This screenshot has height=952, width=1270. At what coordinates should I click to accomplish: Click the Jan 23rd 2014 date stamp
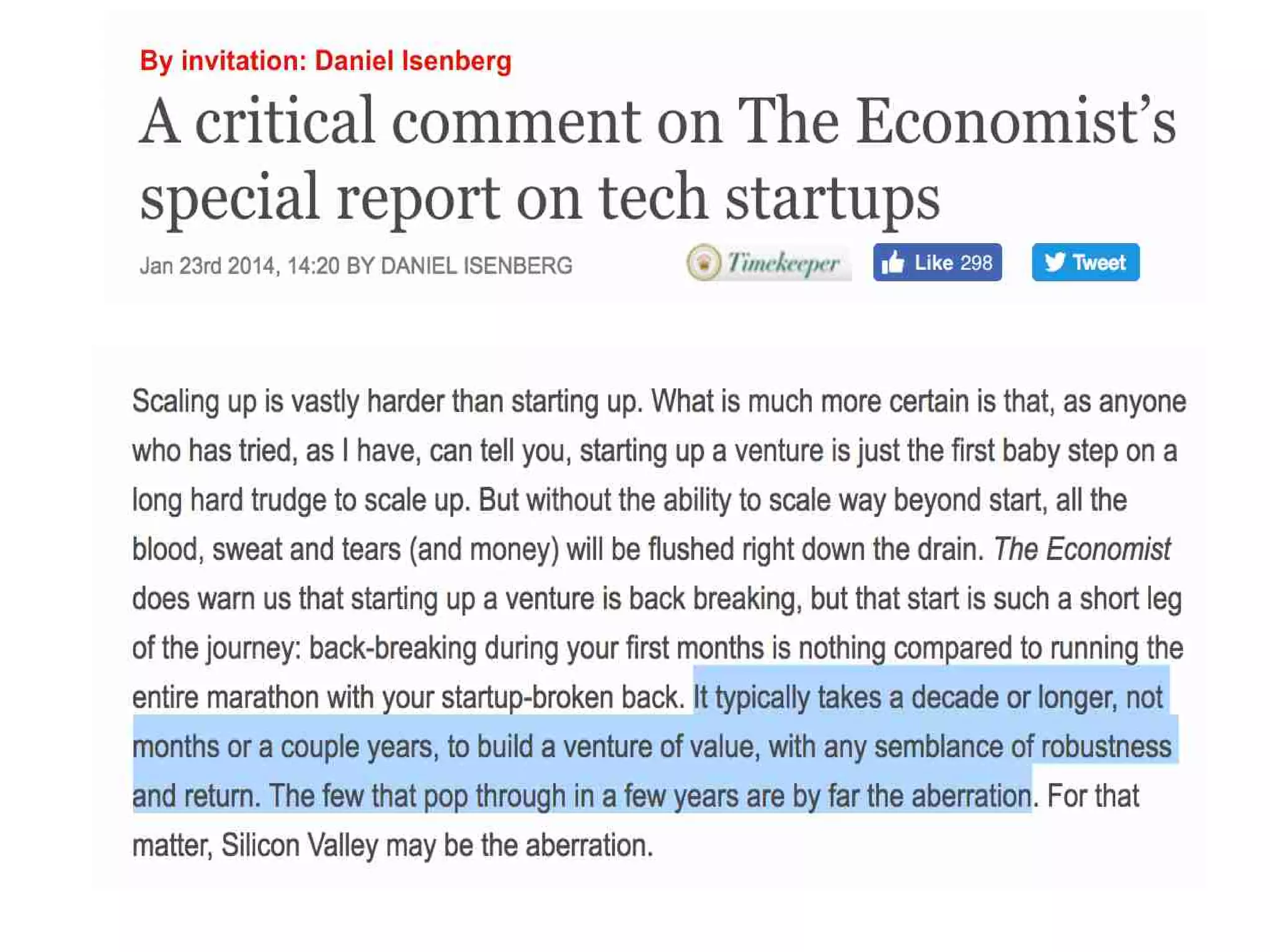coord(208,266)
